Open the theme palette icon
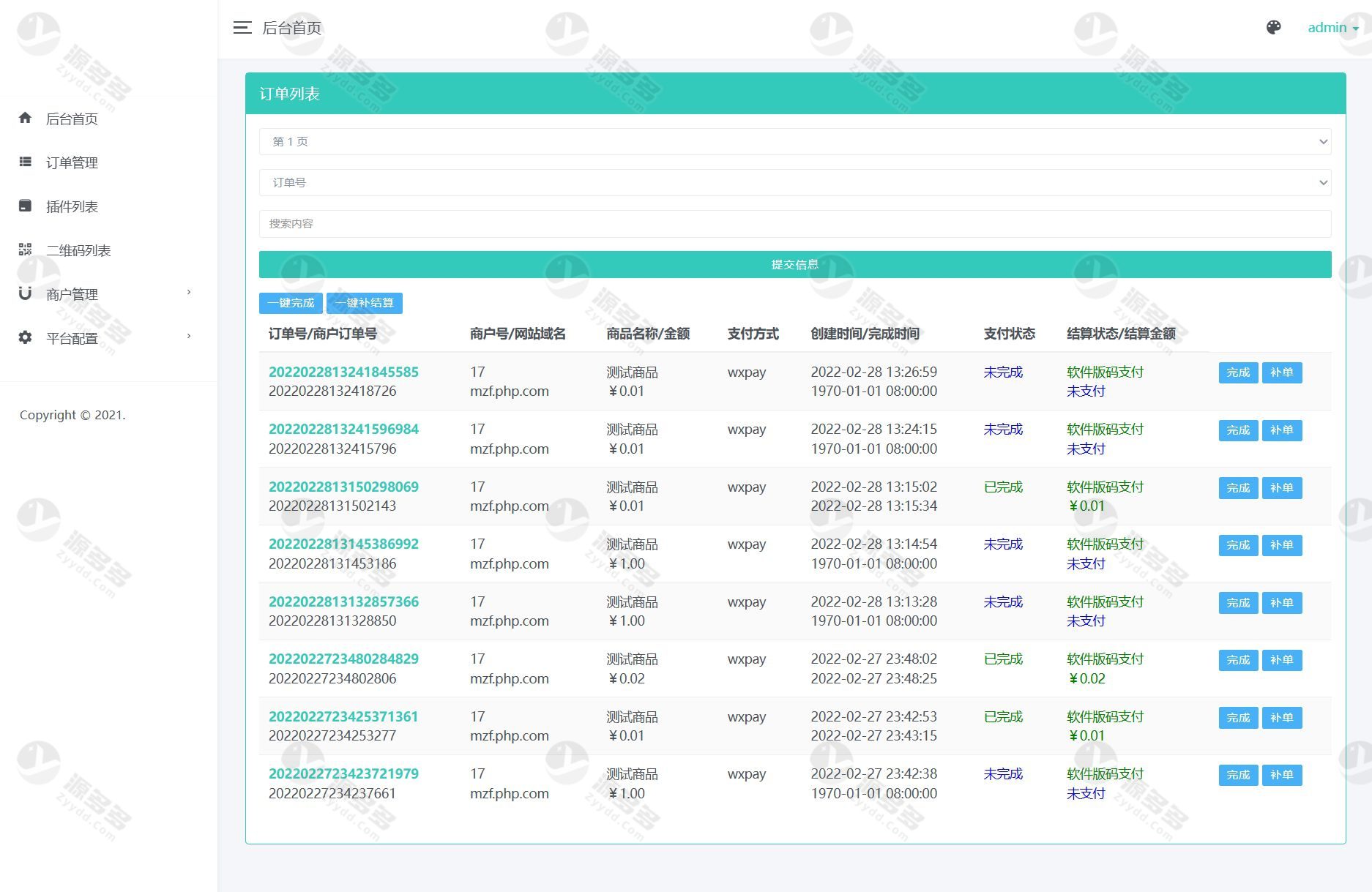This screenshot has height=892, width=1372. point(1274,28)
